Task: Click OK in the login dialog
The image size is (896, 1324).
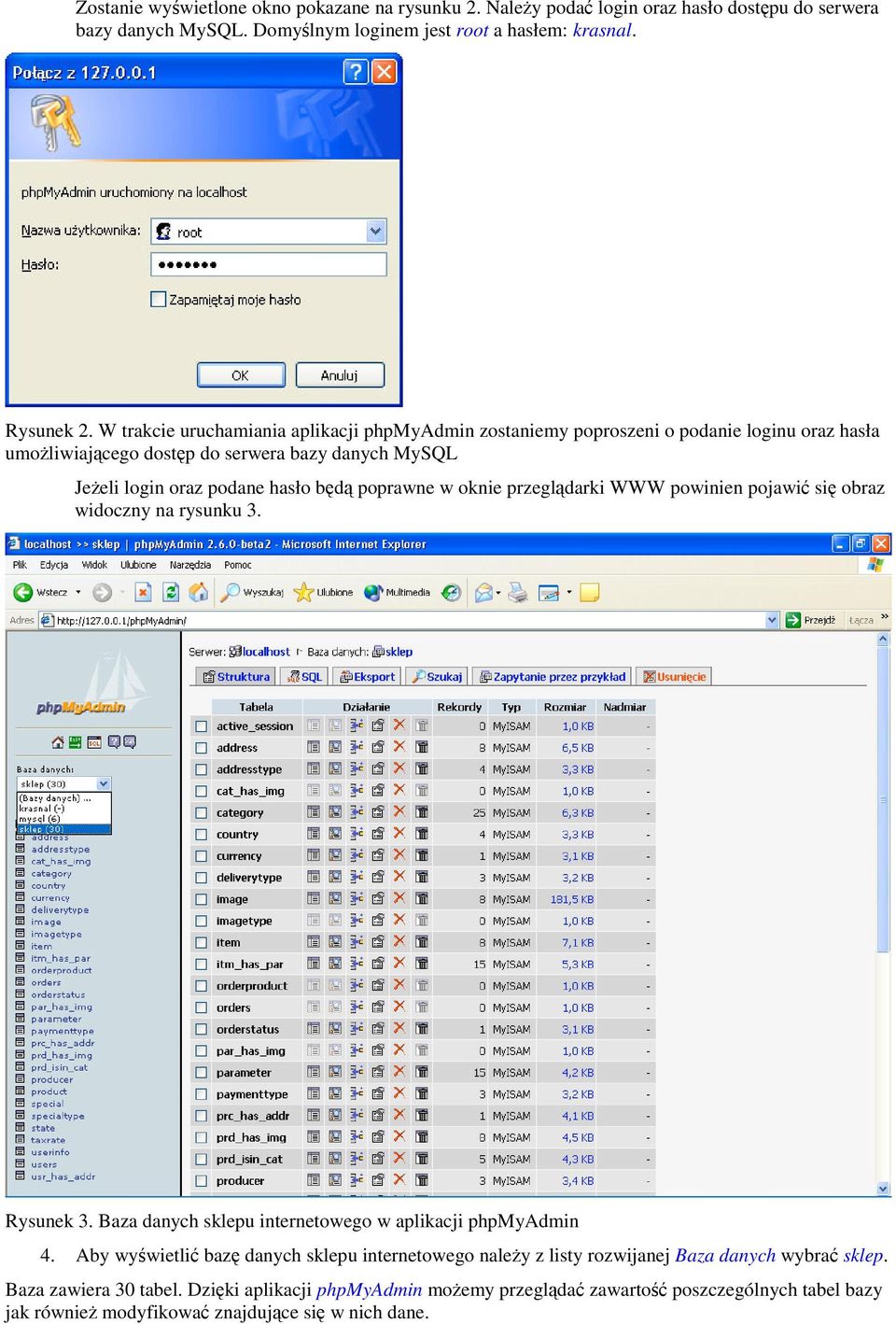Action: pyautogui.click(x=241, y=375)
